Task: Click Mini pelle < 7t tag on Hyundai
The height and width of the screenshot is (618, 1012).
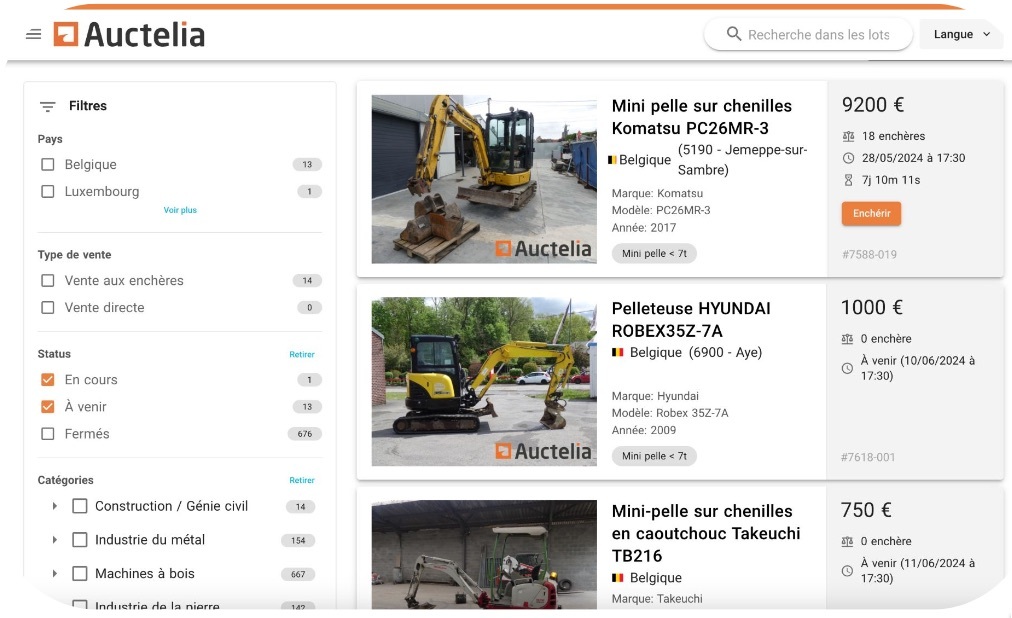Action: click(654, 456)
